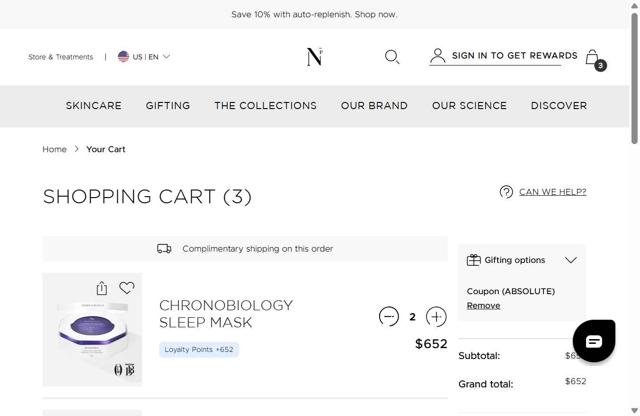Screen dimensions: 640x416
Task: Open the search magnifier icon
Action: (392, 57)
